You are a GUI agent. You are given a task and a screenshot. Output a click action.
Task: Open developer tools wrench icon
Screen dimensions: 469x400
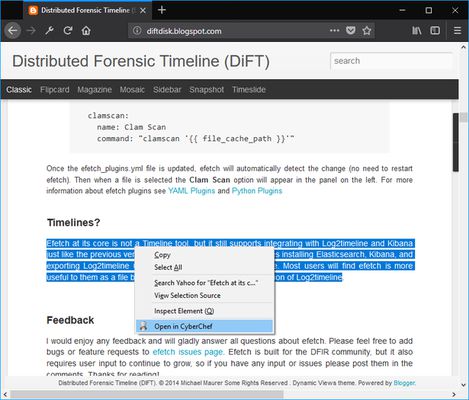[50, 31]
